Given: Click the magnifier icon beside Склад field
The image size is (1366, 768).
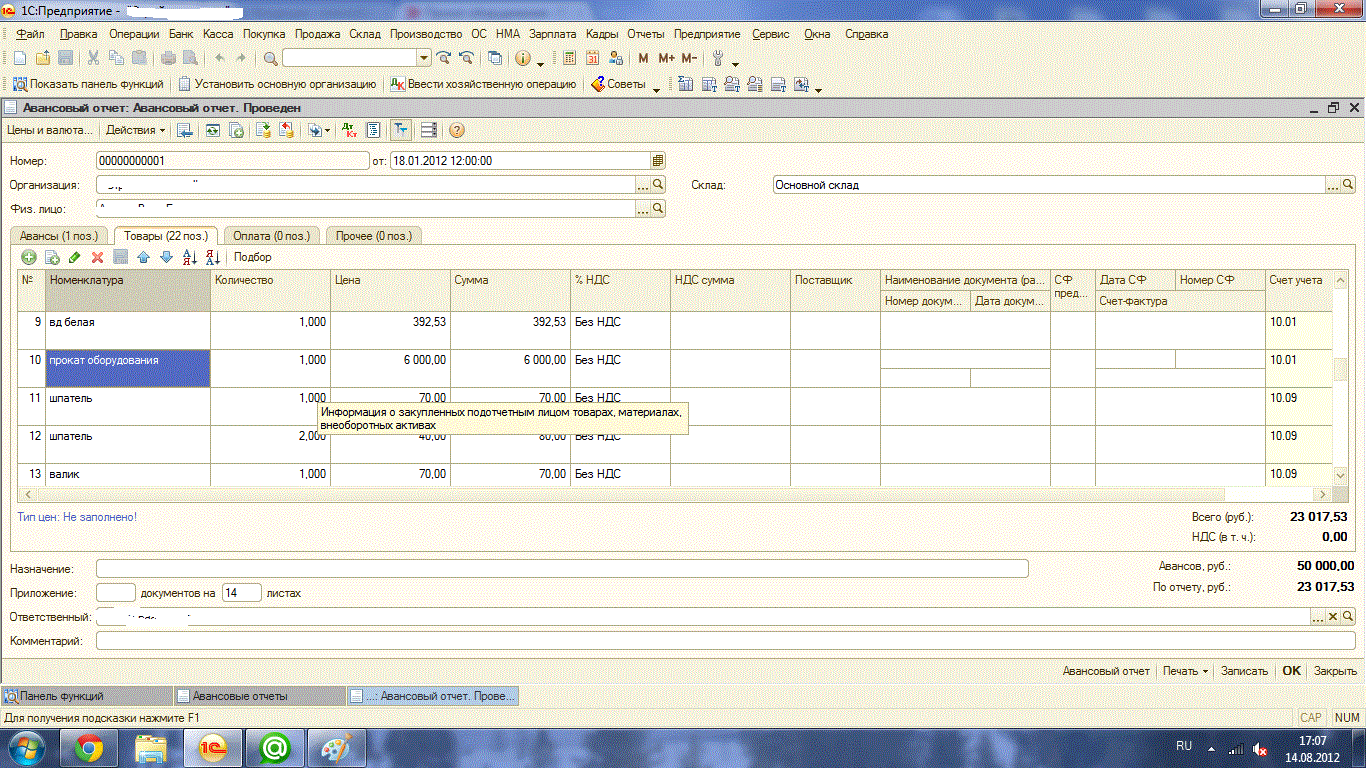Looking at the screenshot, I should click(x=1348, y=185).
